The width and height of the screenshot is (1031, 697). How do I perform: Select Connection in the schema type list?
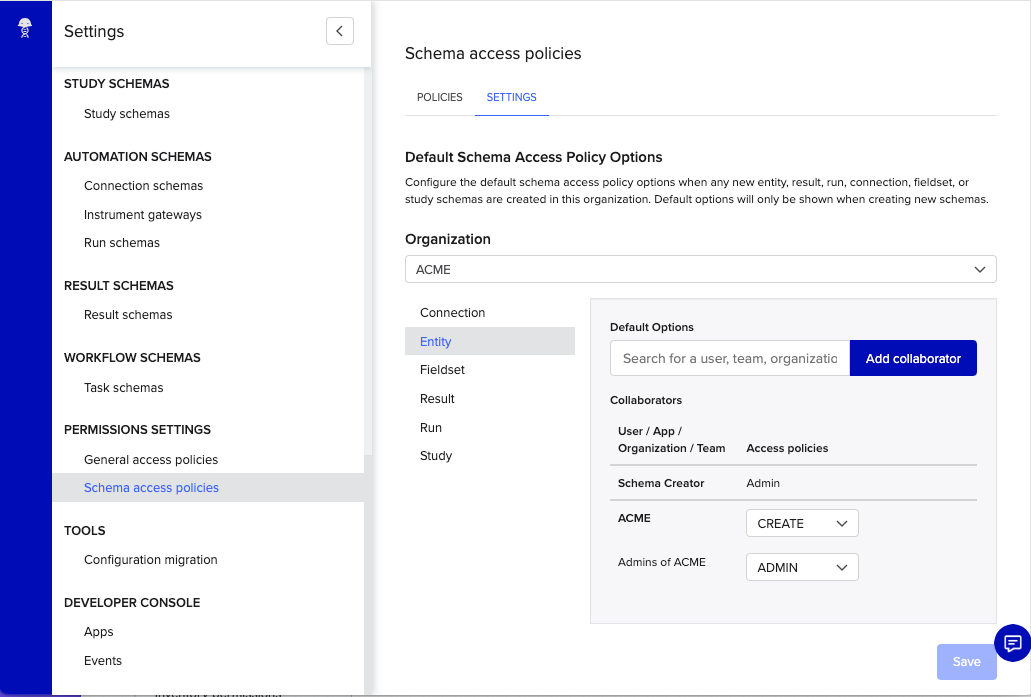452,312
